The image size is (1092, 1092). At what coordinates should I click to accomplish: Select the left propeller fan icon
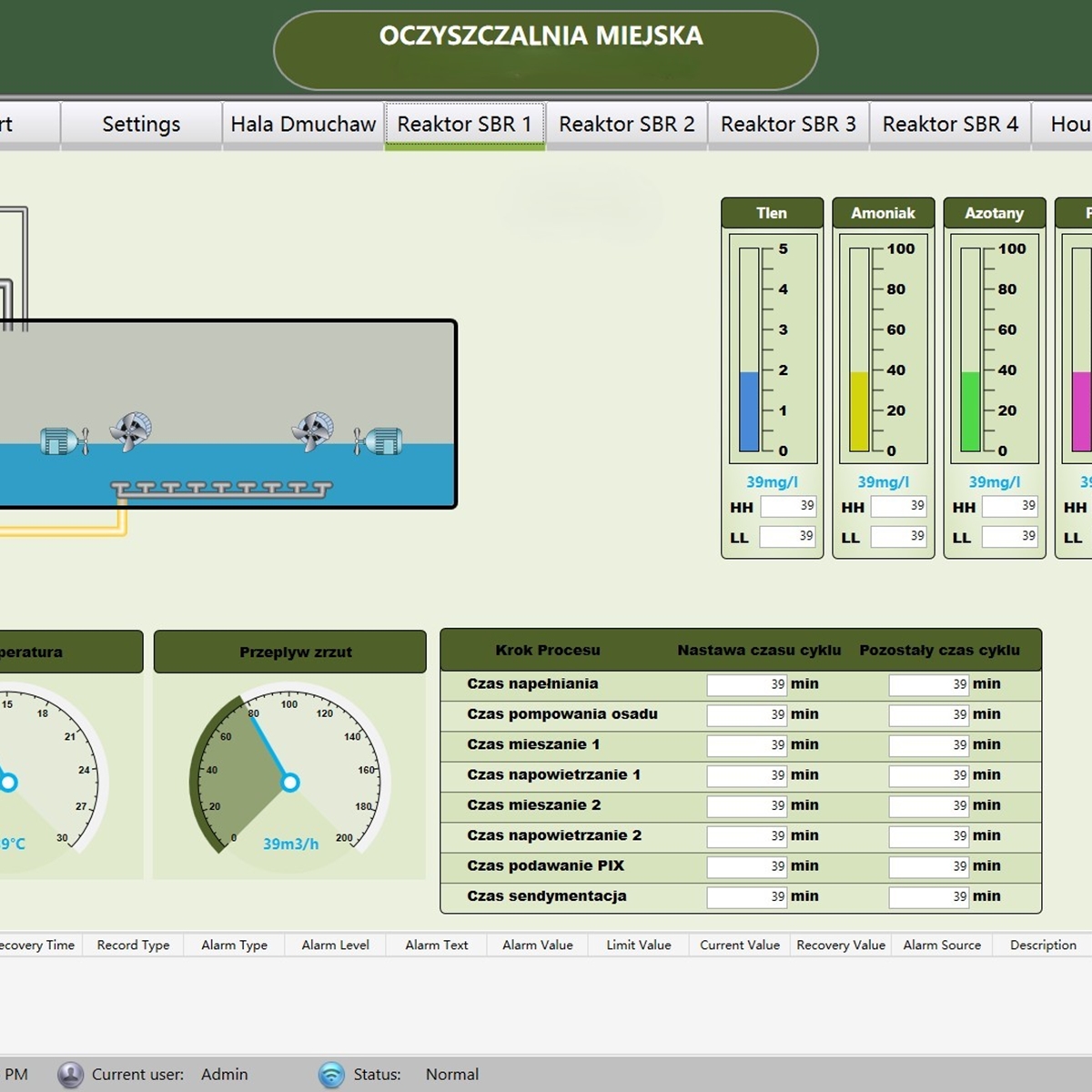[131, 430]
